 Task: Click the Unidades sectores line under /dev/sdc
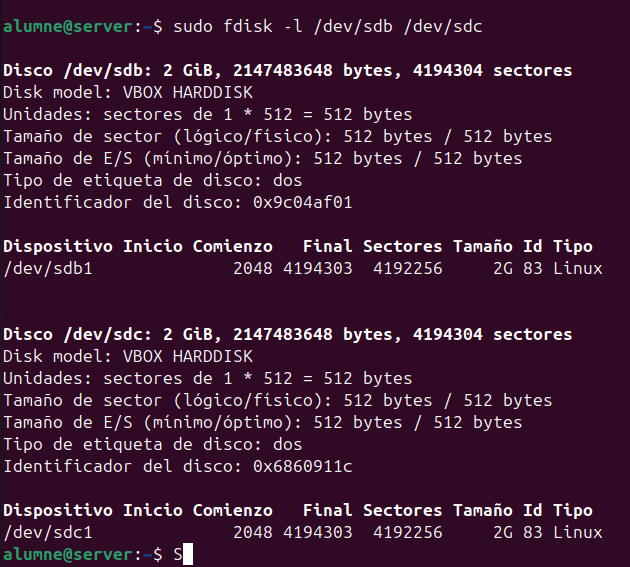coord(208,378)
